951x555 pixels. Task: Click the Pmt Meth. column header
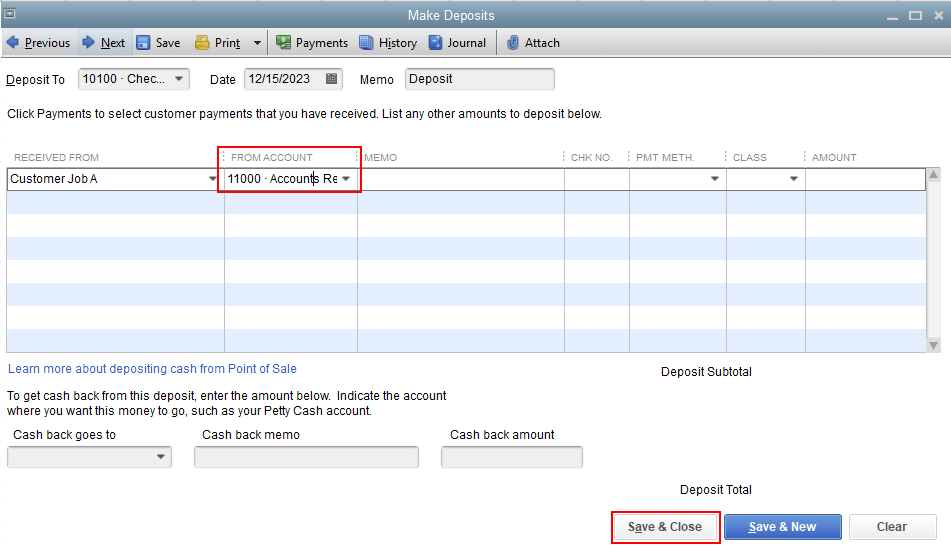665,158
